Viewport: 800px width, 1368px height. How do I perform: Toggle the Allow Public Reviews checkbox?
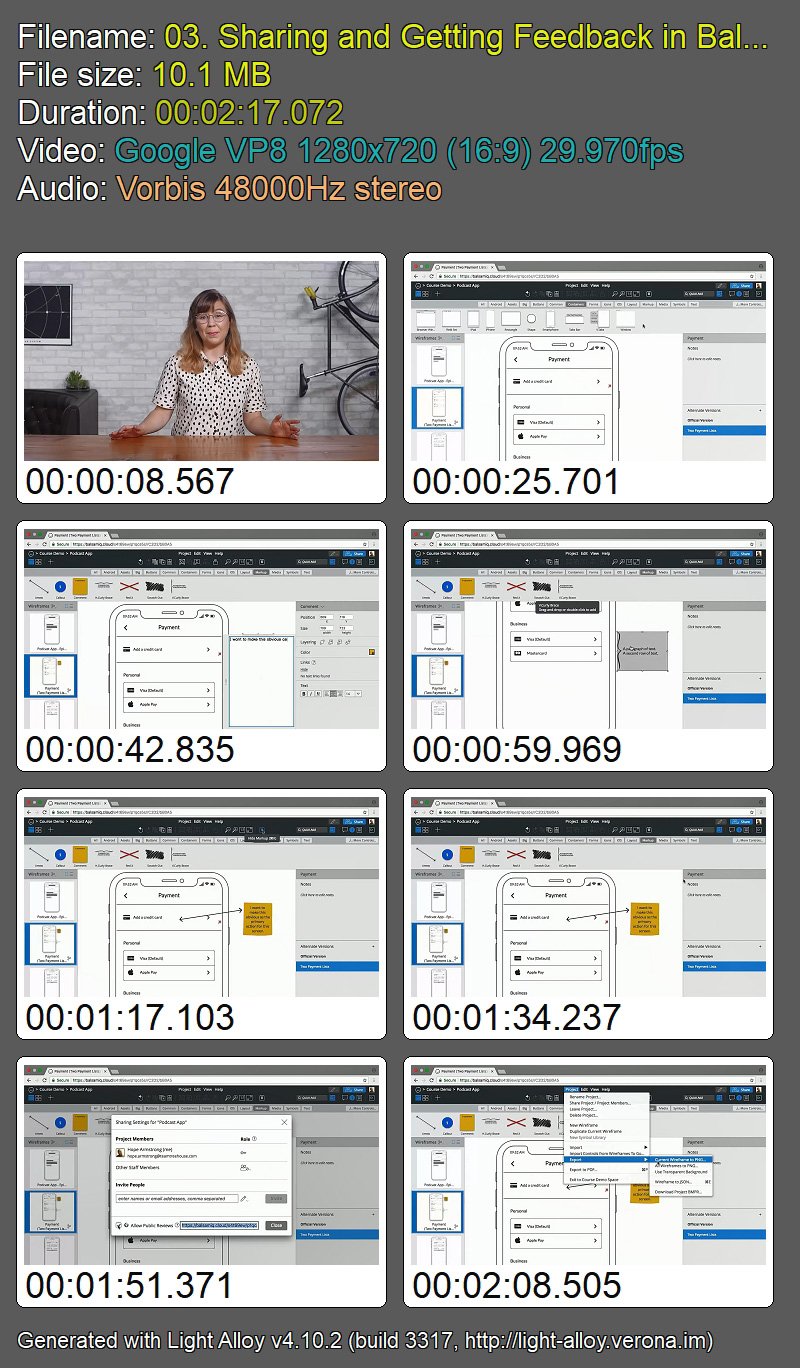pos(118,1225)
